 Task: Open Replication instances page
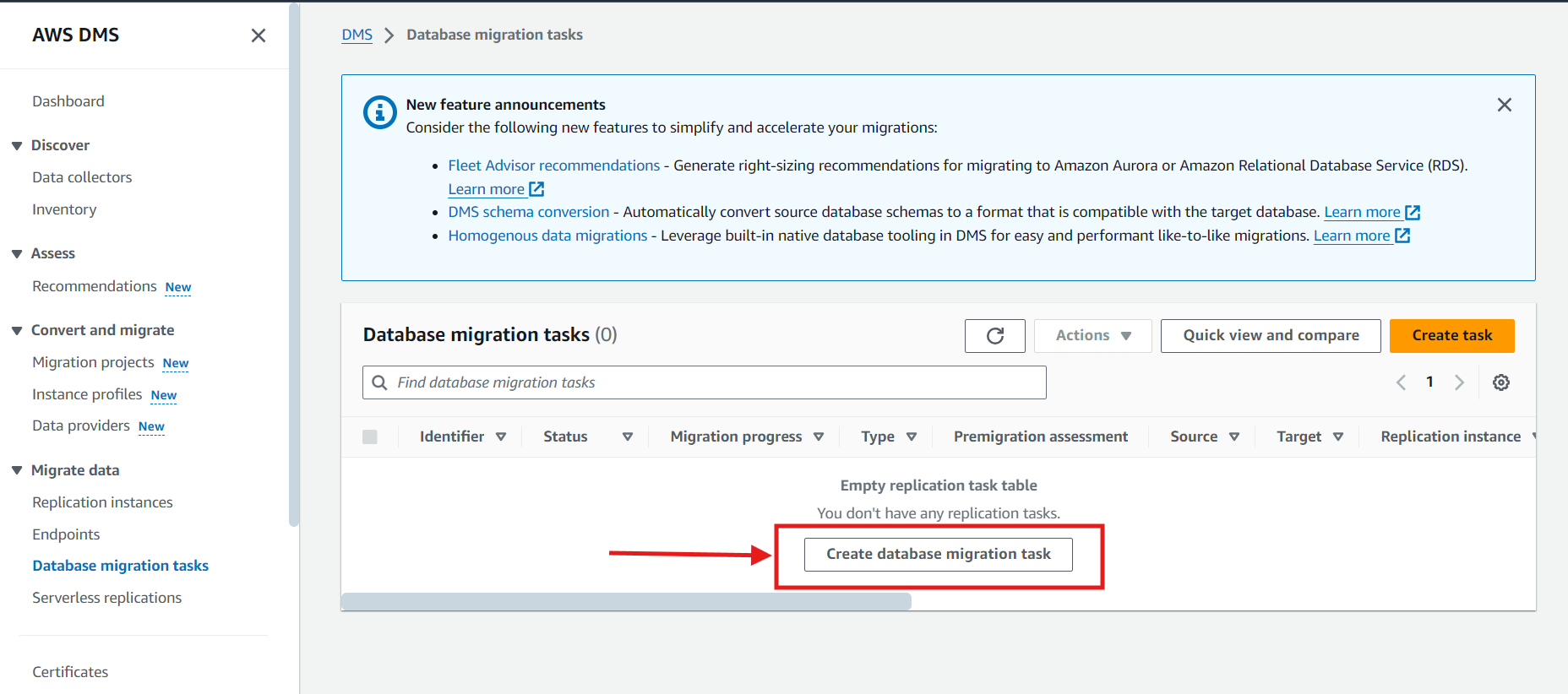pyautogui.click(x=102, y=502)
